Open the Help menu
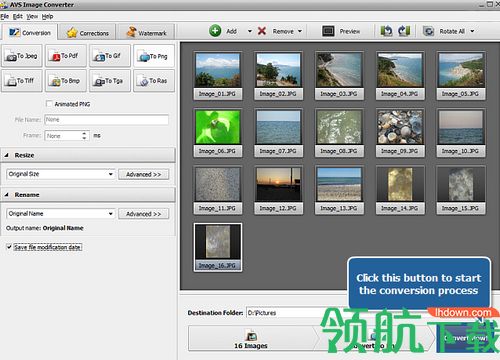 [47, 16]
